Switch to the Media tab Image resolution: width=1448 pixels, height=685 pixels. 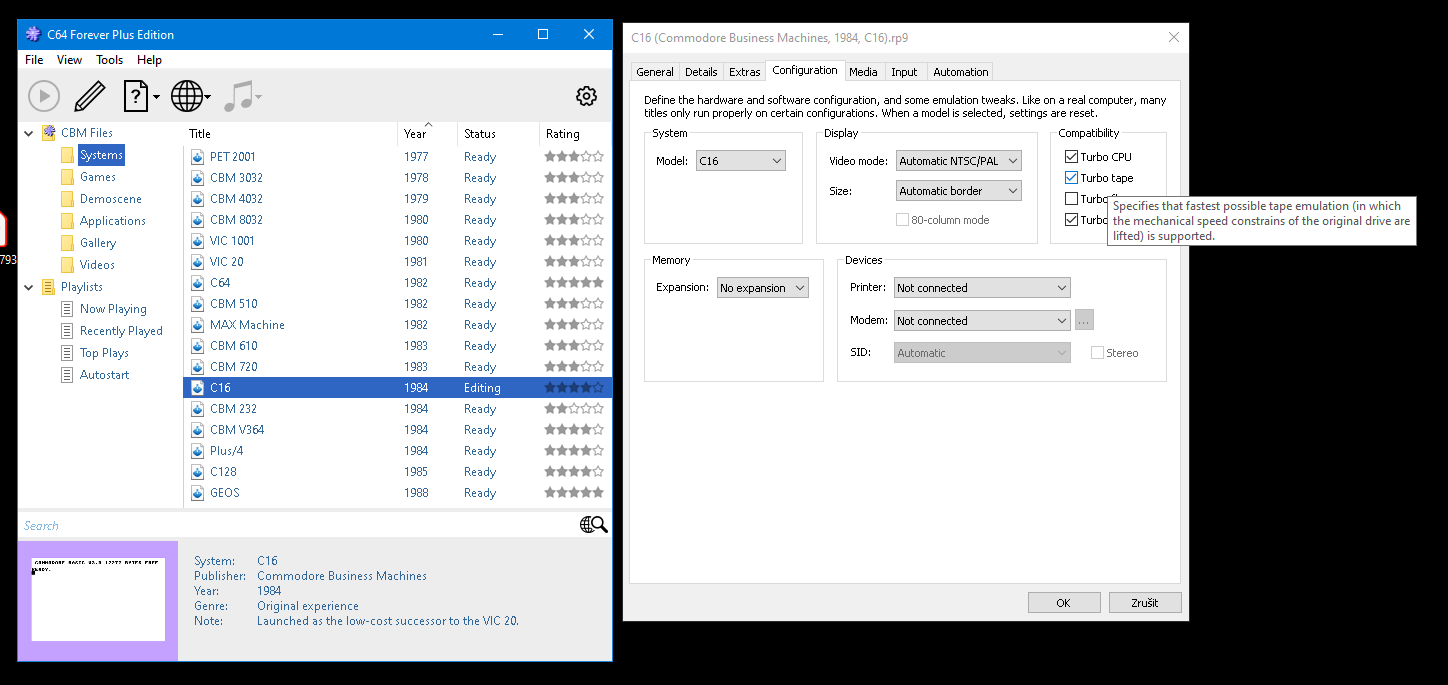click(x=863, y=72)
